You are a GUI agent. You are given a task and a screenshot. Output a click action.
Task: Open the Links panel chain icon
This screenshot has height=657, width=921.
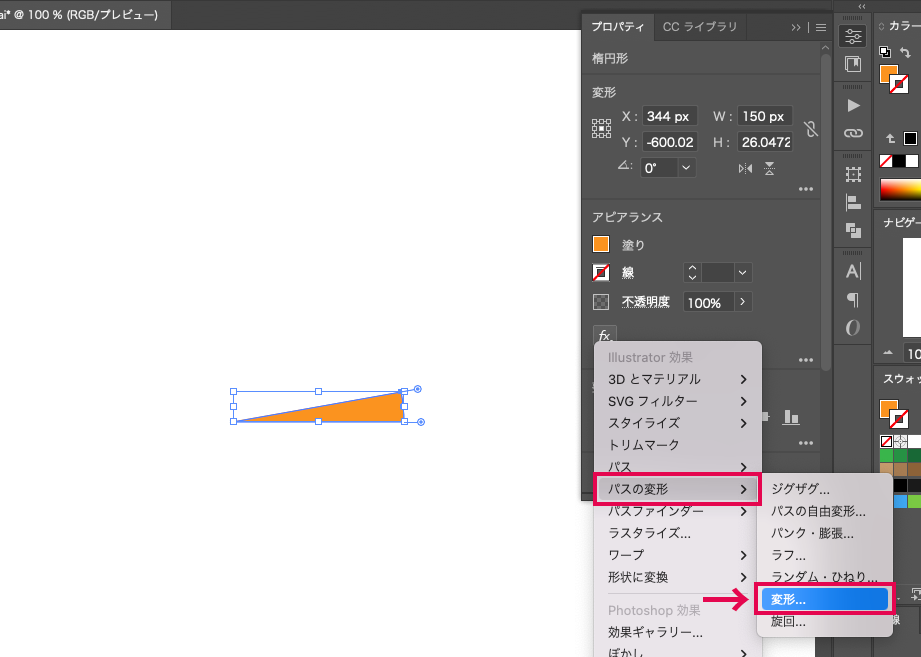pos(853,132)
